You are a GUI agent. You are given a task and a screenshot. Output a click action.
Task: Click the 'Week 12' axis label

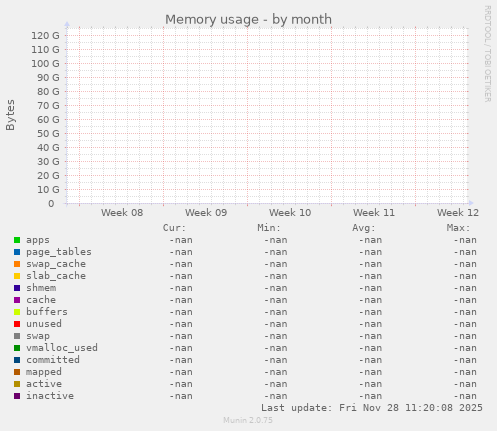tap(458, 213)
